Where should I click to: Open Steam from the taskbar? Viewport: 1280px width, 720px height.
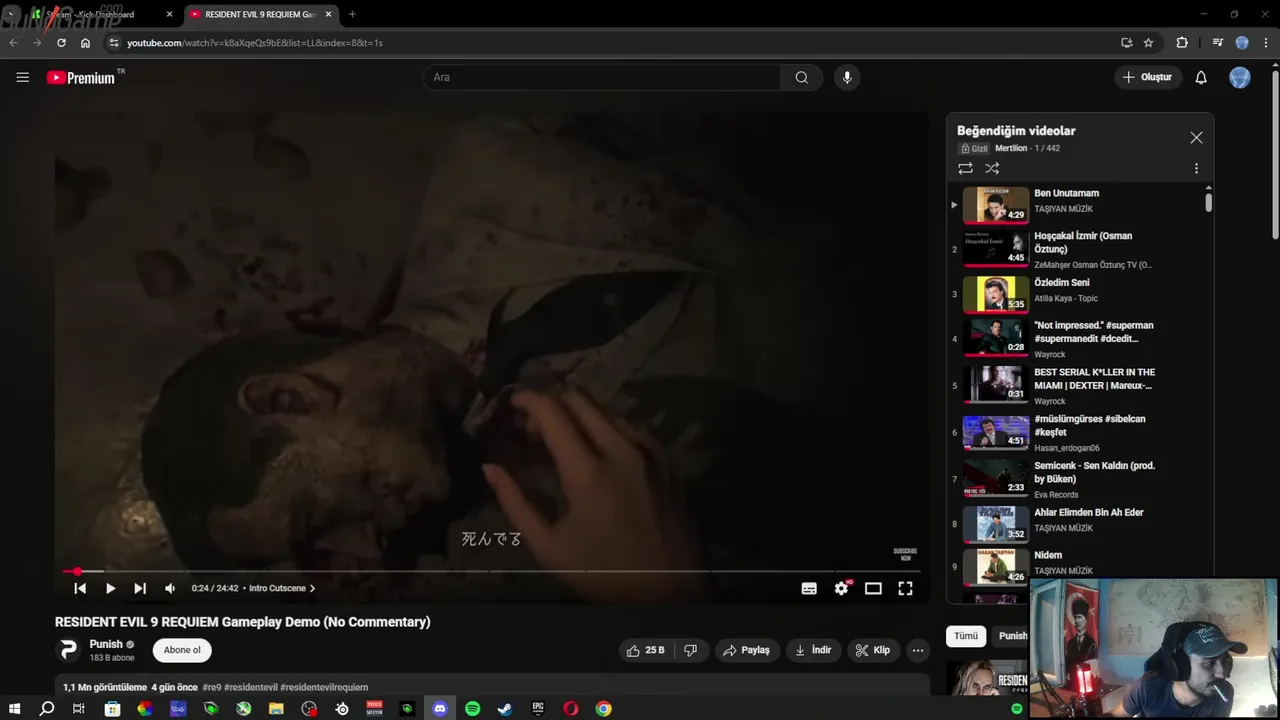pos(505,709)
